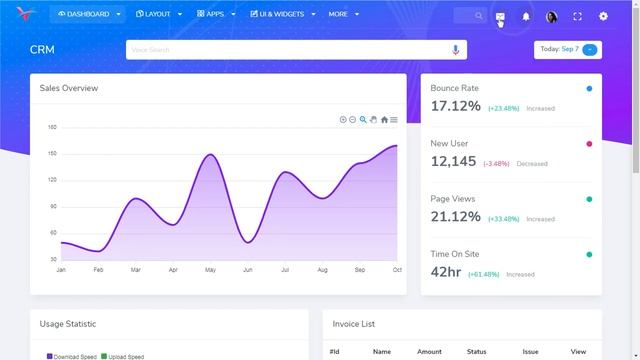Toggle Download Speed legend series
Image resolution: width=640 pixels, height=360 pixels.
[72, 357]
